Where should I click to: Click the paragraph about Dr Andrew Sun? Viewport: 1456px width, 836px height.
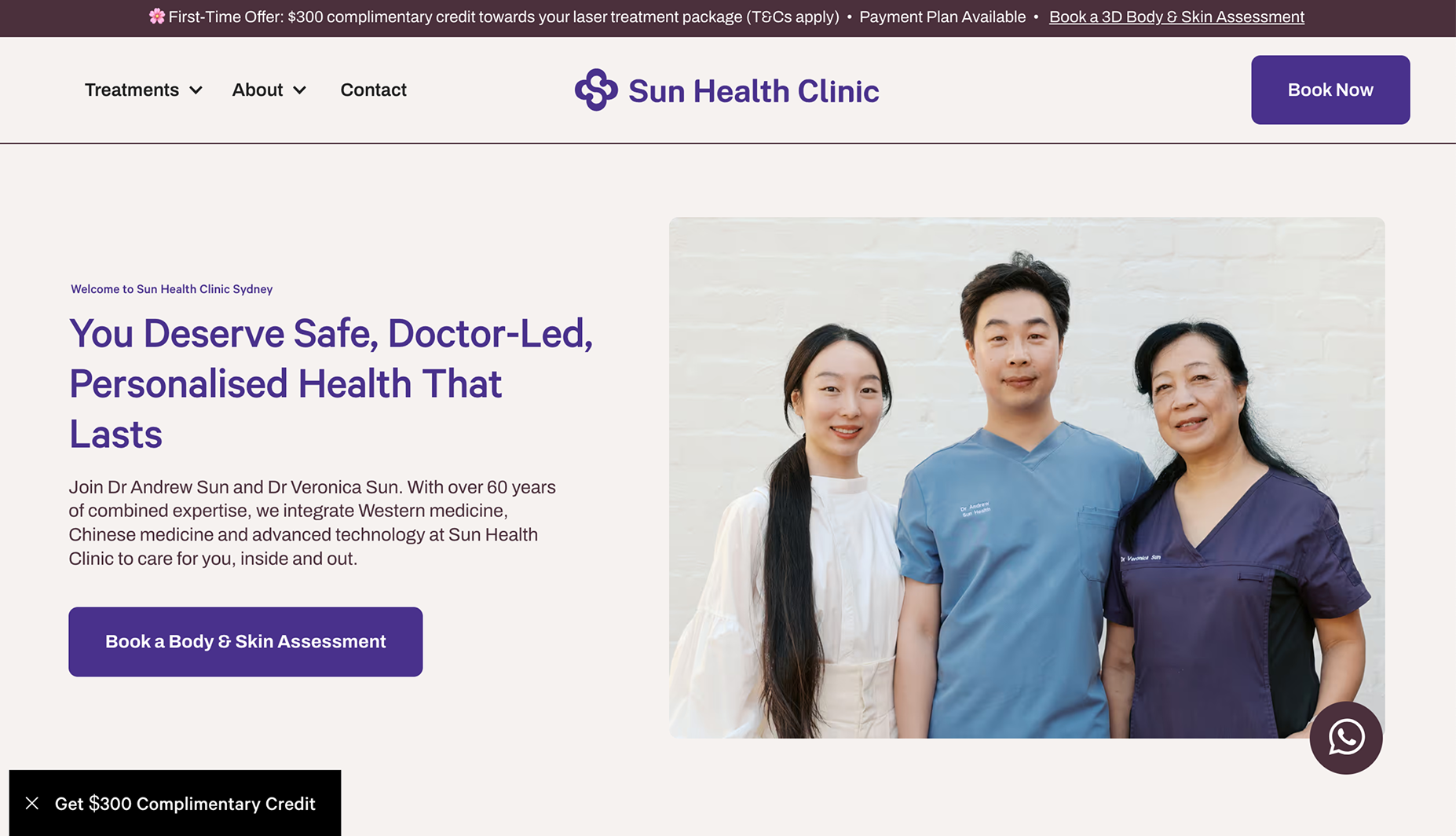[313, 522]
